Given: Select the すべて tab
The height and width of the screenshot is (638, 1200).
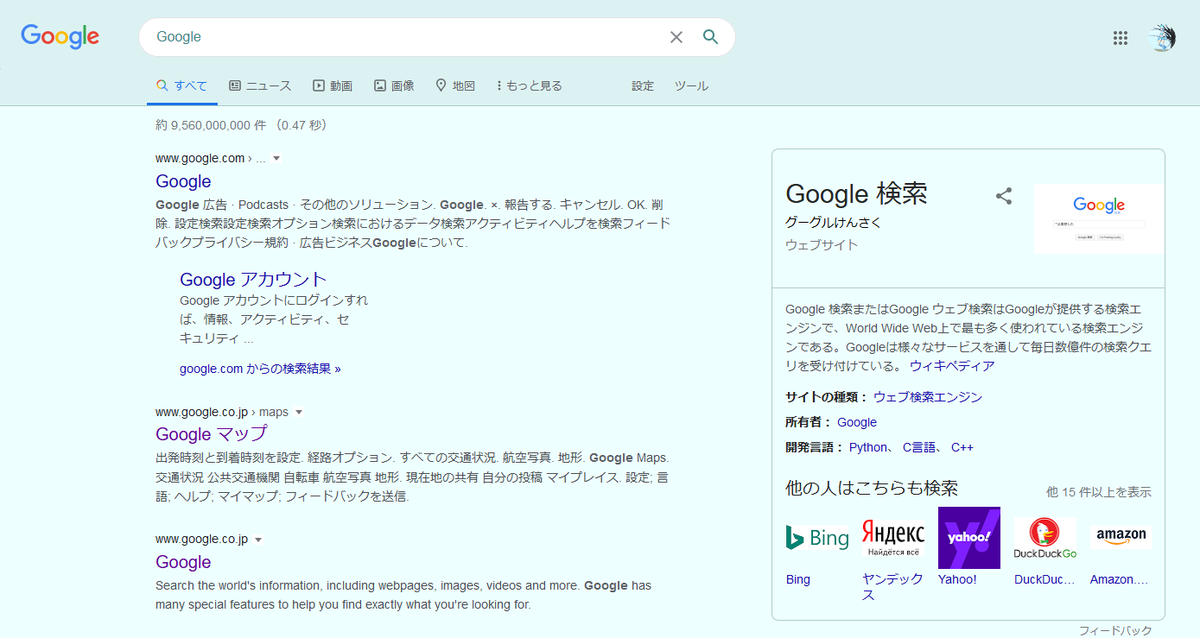Looking at the screenshot, I should [182, 86].
